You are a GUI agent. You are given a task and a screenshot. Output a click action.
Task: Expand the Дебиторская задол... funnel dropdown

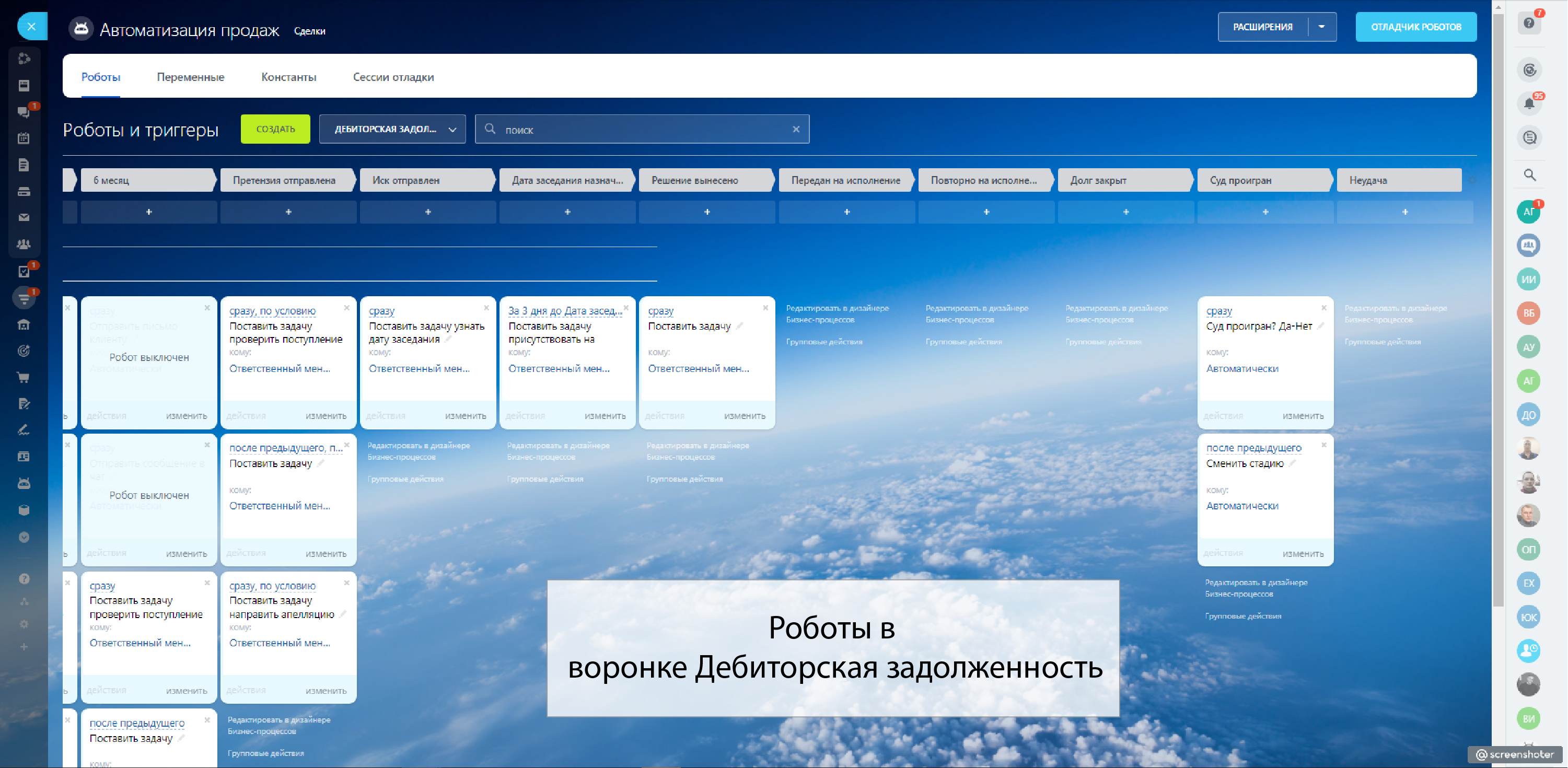tap(392, 129)
